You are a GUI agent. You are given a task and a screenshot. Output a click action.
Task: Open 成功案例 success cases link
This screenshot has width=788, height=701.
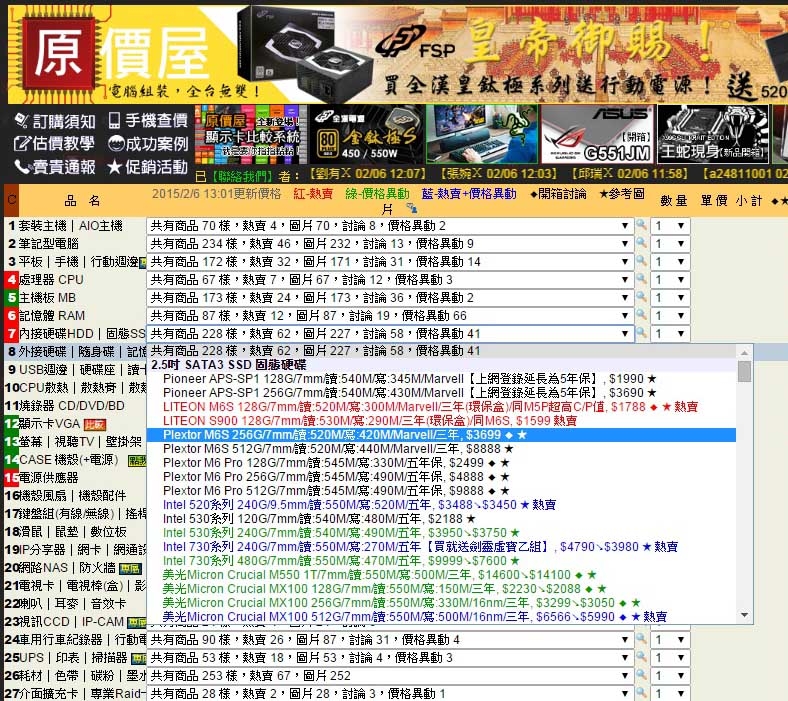coord(148,144)
